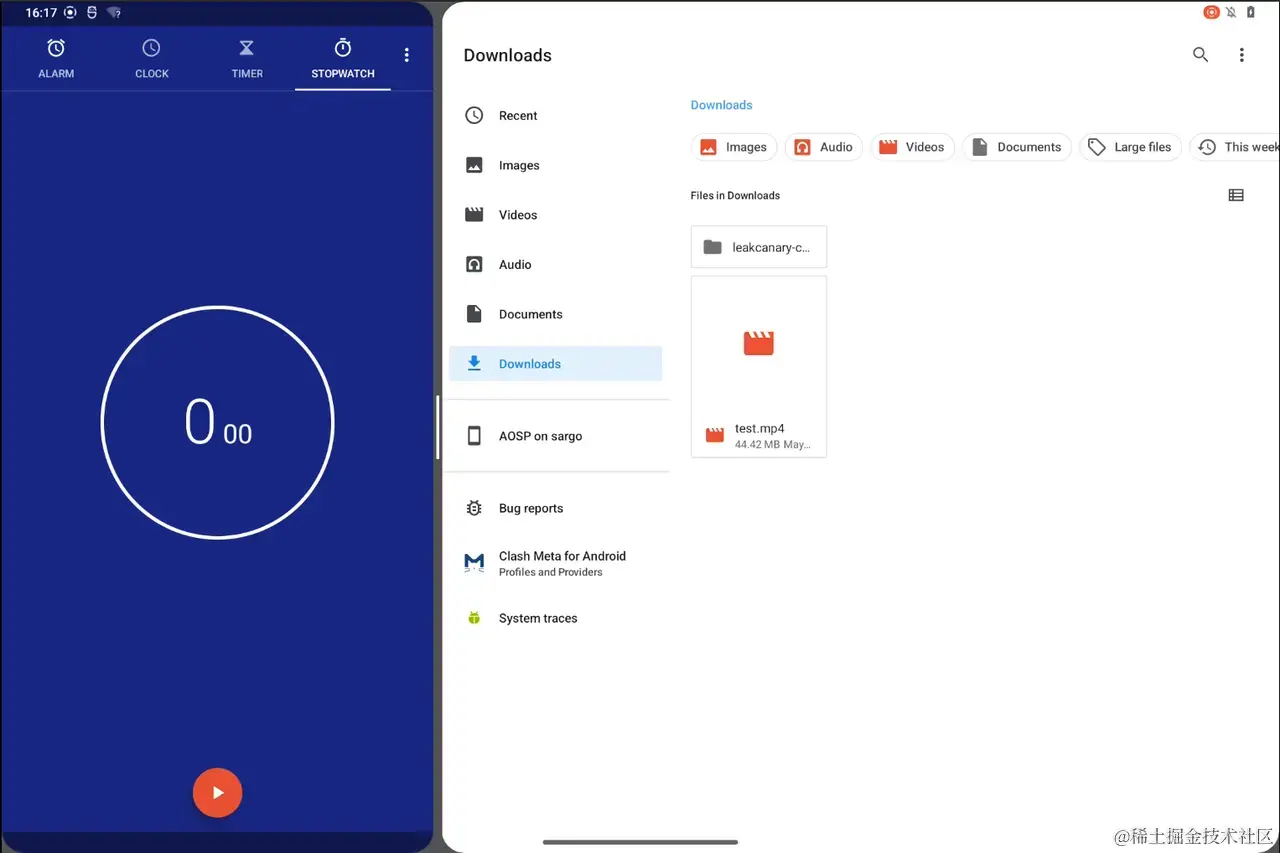Tap the navigation gesture bar
Viewport: 1280px width, 853px height.
pyautogui.click(x=640, y=842)
